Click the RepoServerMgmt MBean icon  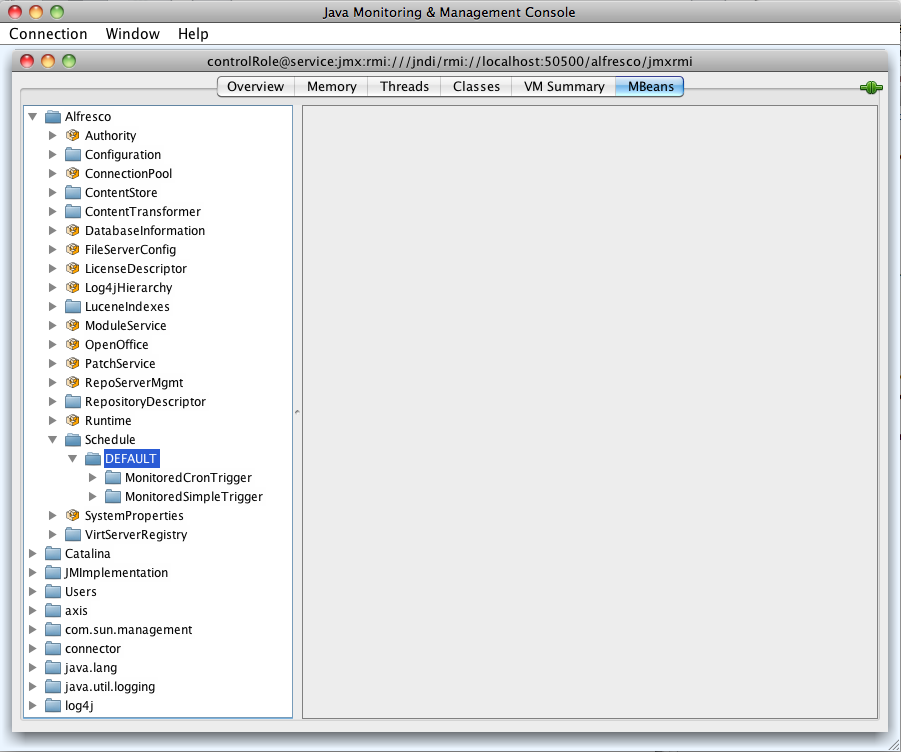(x=72, y=382)
